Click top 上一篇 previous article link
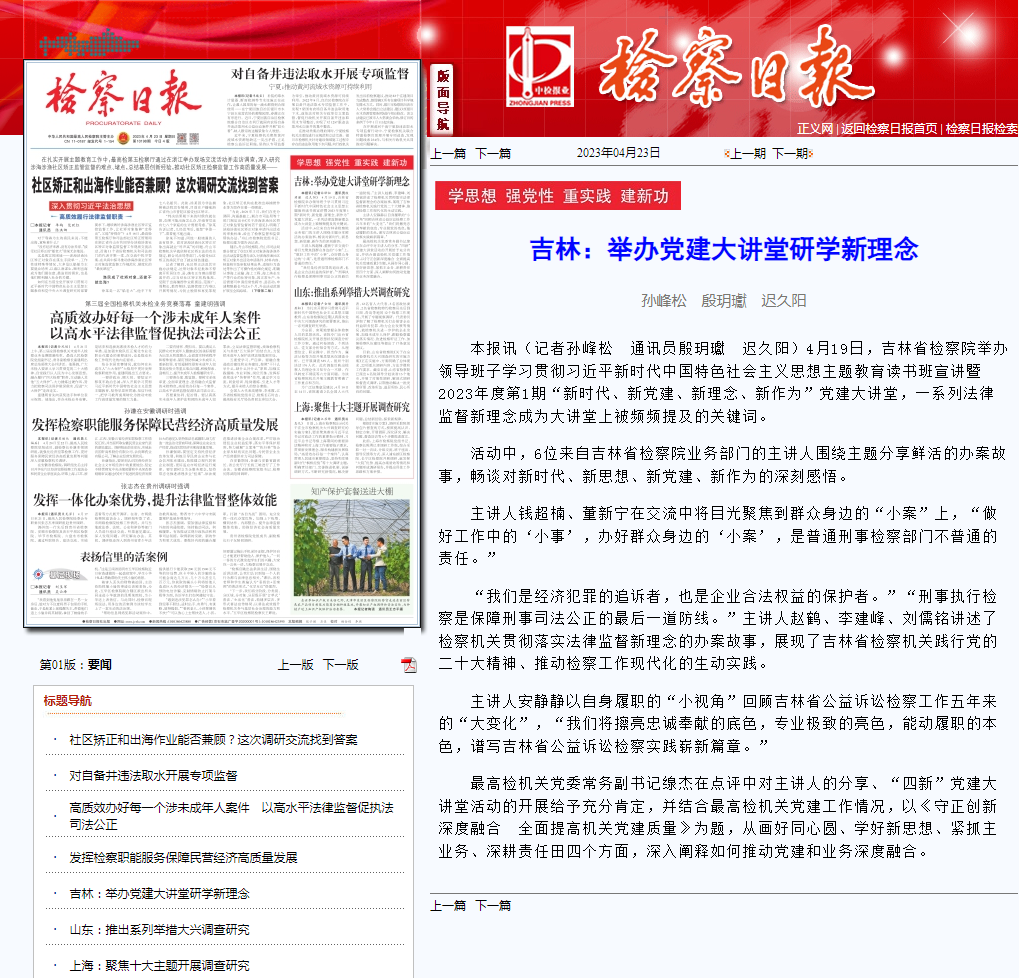The image size is (1019, 978). pyautogui.click(x=448, y=153)
